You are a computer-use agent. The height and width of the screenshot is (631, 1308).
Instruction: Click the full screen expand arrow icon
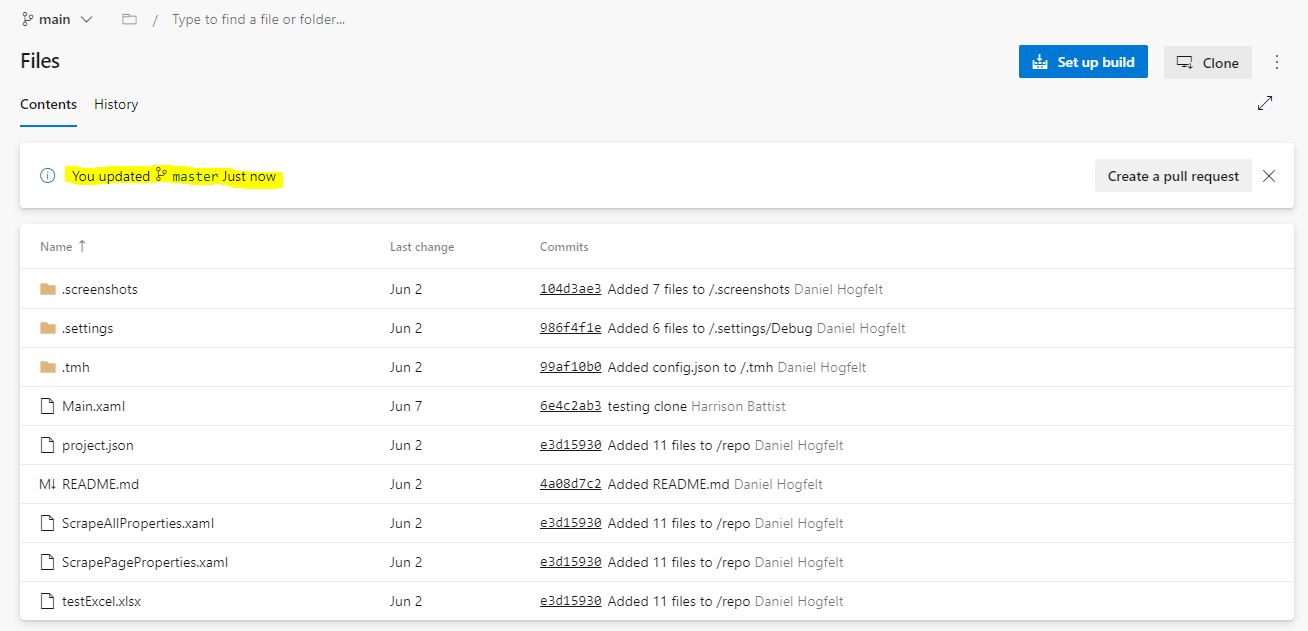click(x=1264, y=103)
